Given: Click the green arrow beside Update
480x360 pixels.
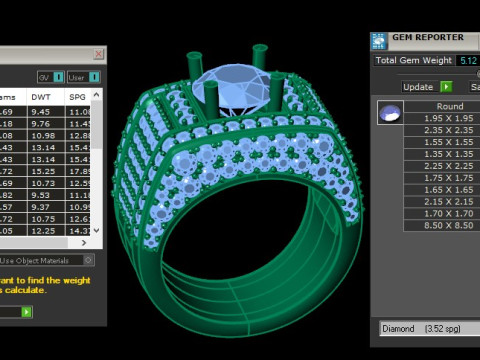Looking at the screenshot, I should point(446,87).
